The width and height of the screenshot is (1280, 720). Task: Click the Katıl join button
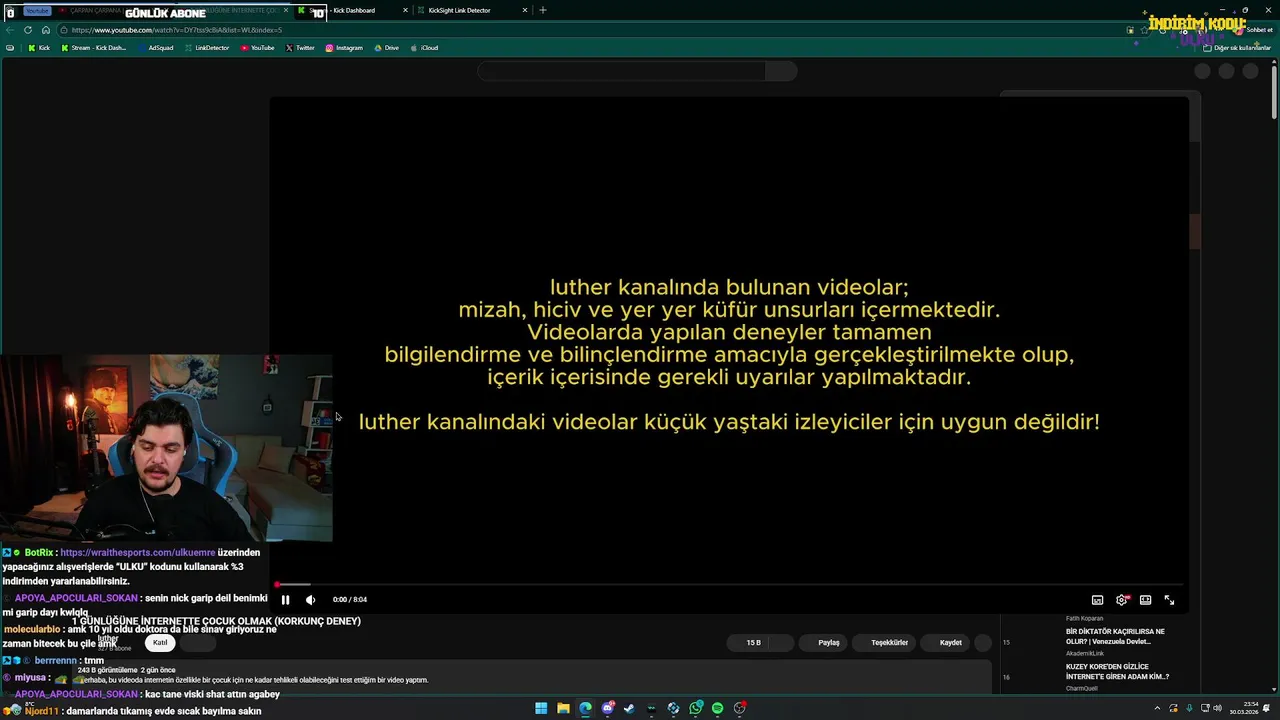click(160, 643)
